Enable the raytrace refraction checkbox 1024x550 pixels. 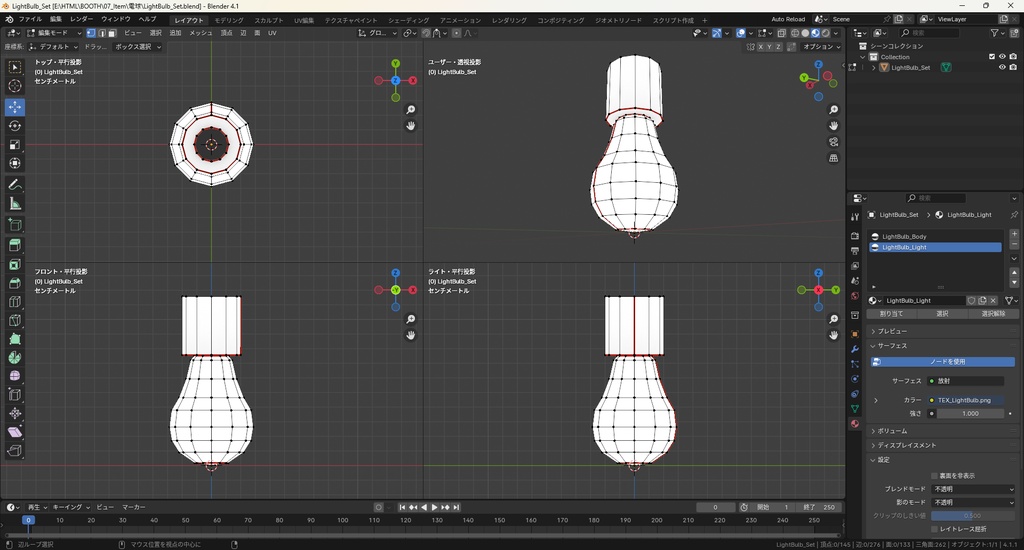934,529
